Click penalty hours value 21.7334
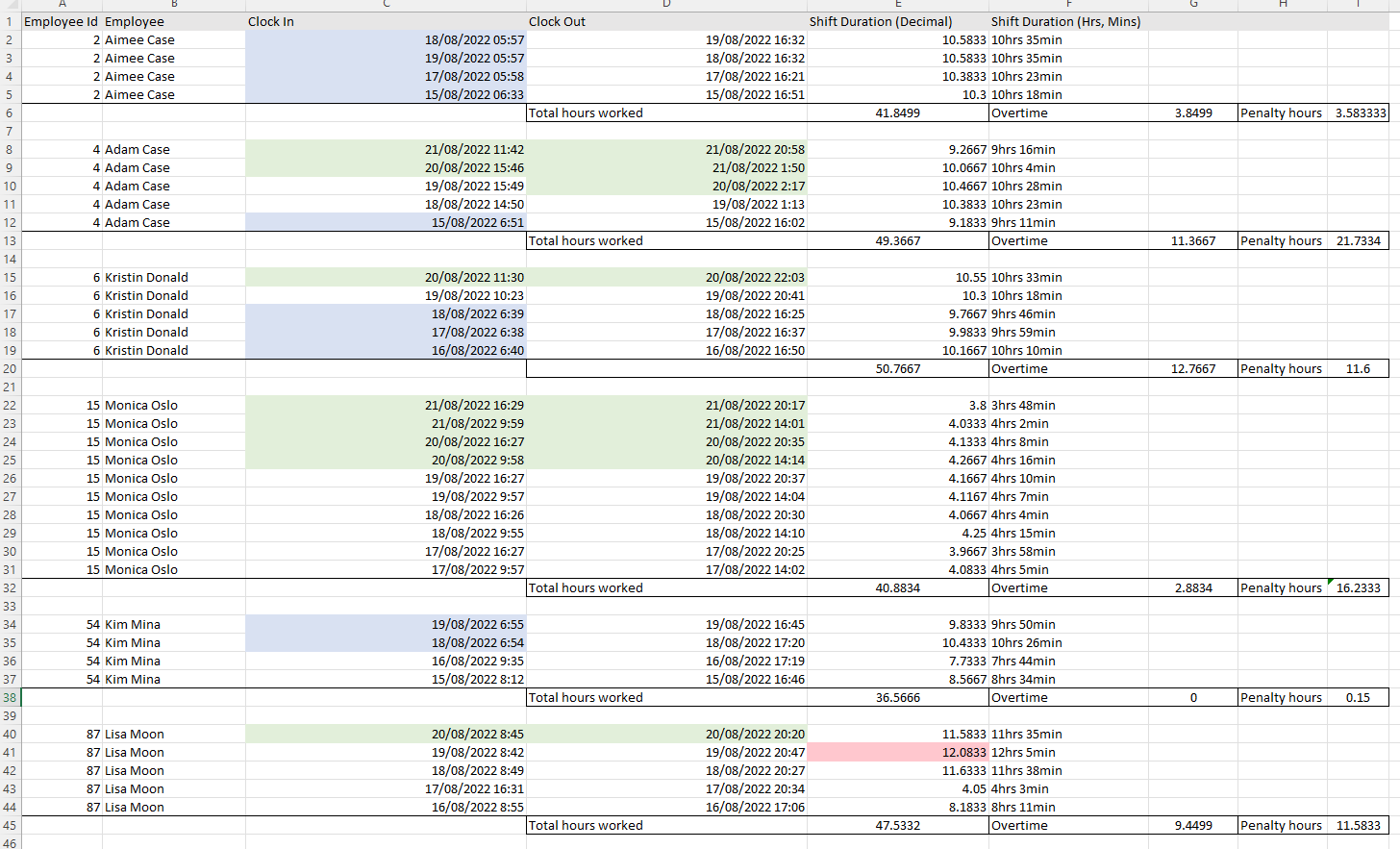The image size is (1400, 849). pyautogui.click(x=1358, y=240)
